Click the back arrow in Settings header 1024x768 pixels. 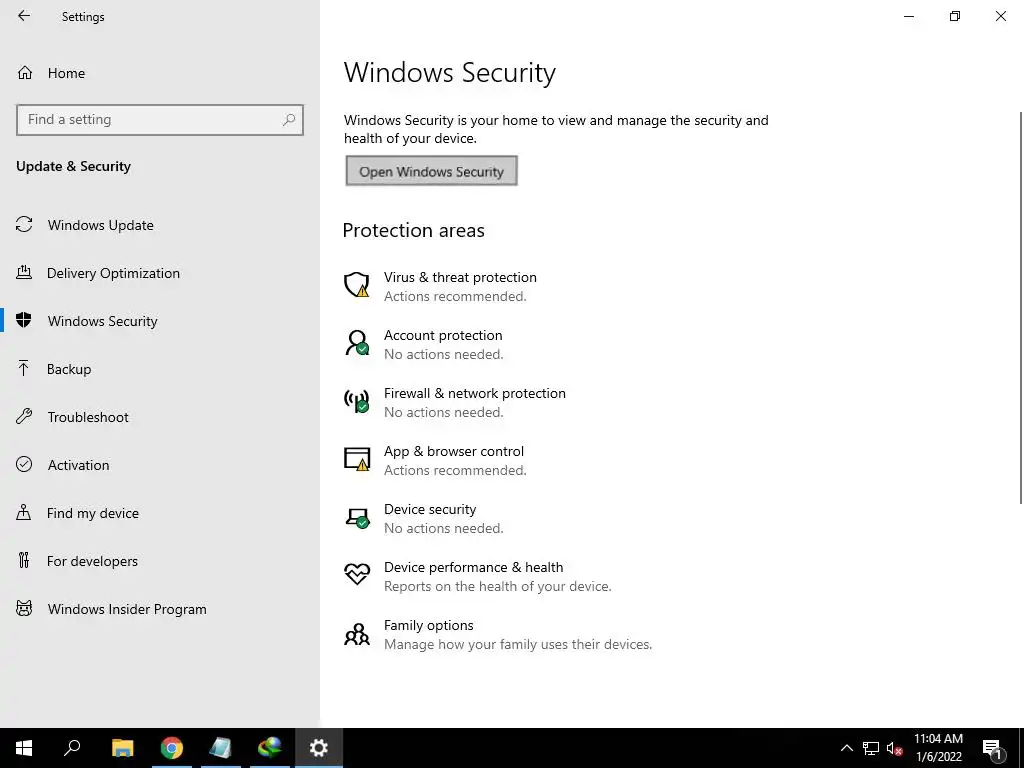(x=24, y=16)
